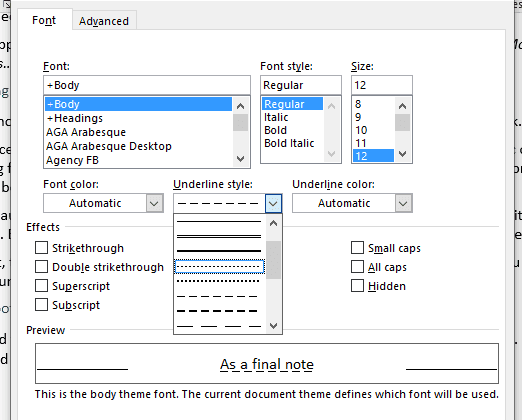
Task: Choose the double line underline style
Action: 219,236
